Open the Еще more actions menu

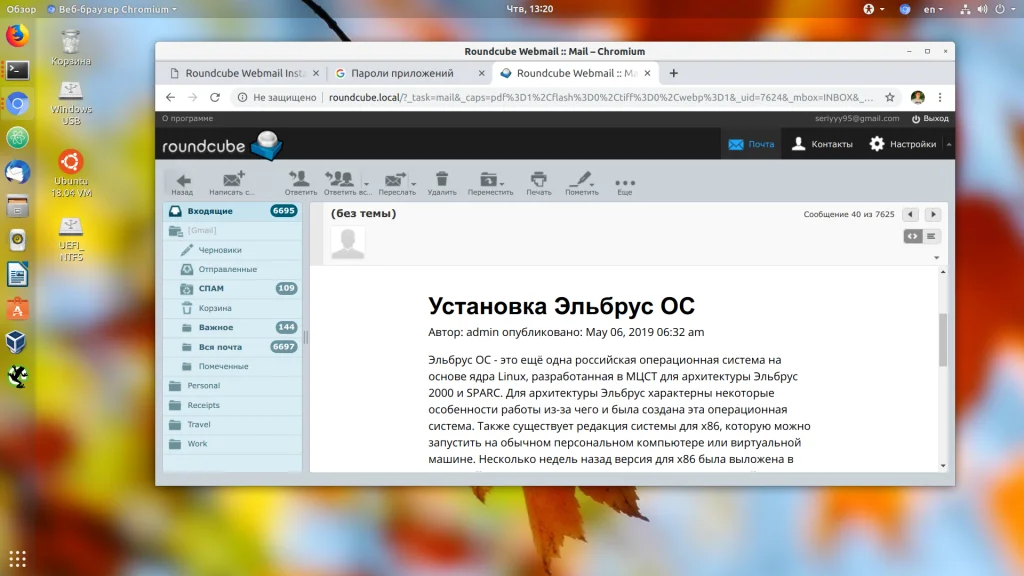[625, 185]
